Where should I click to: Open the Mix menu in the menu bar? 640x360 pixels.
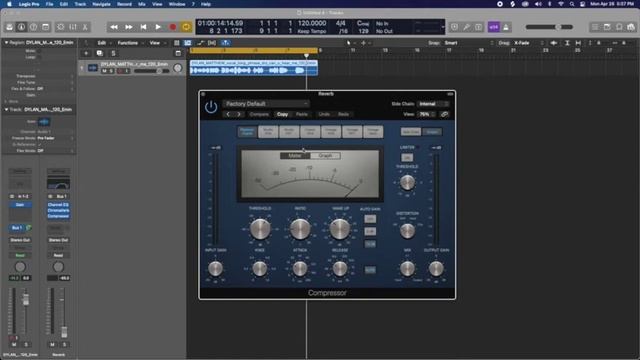click(x=142, y=4)
